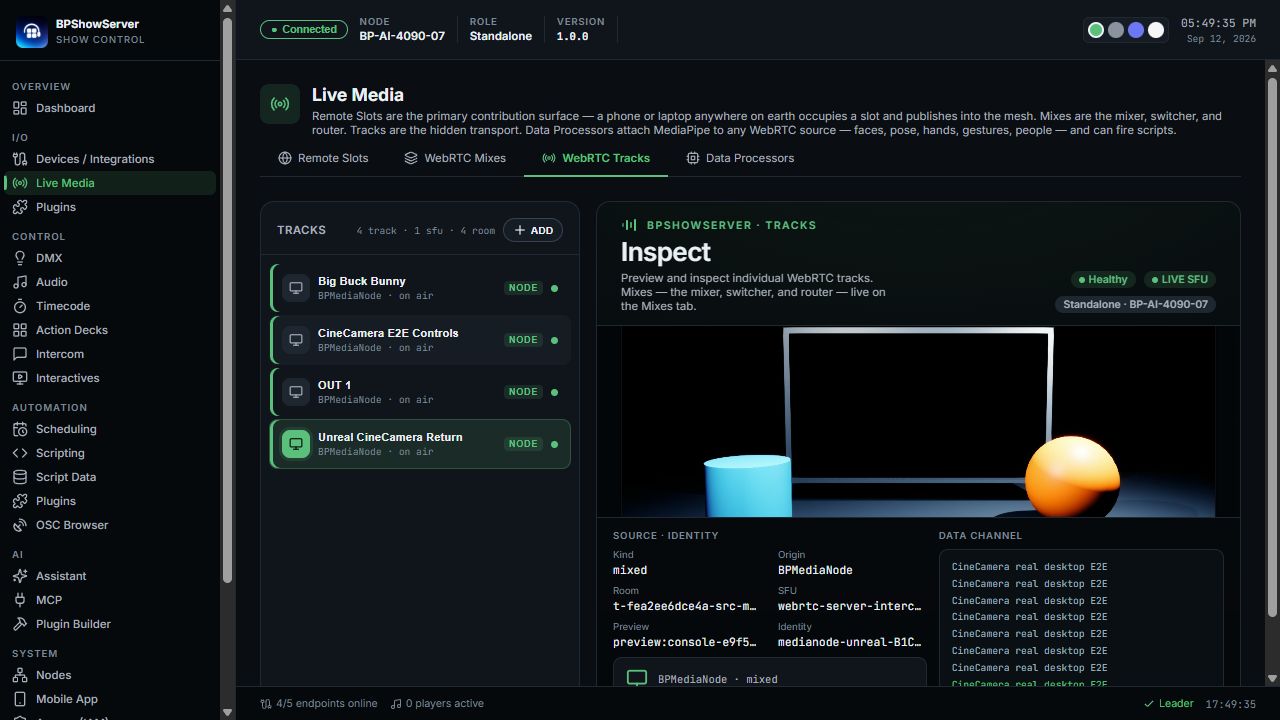This screenshot has width=1280, height=720.
Task: Open the DMX lightbulb icon
Action: 20,258
